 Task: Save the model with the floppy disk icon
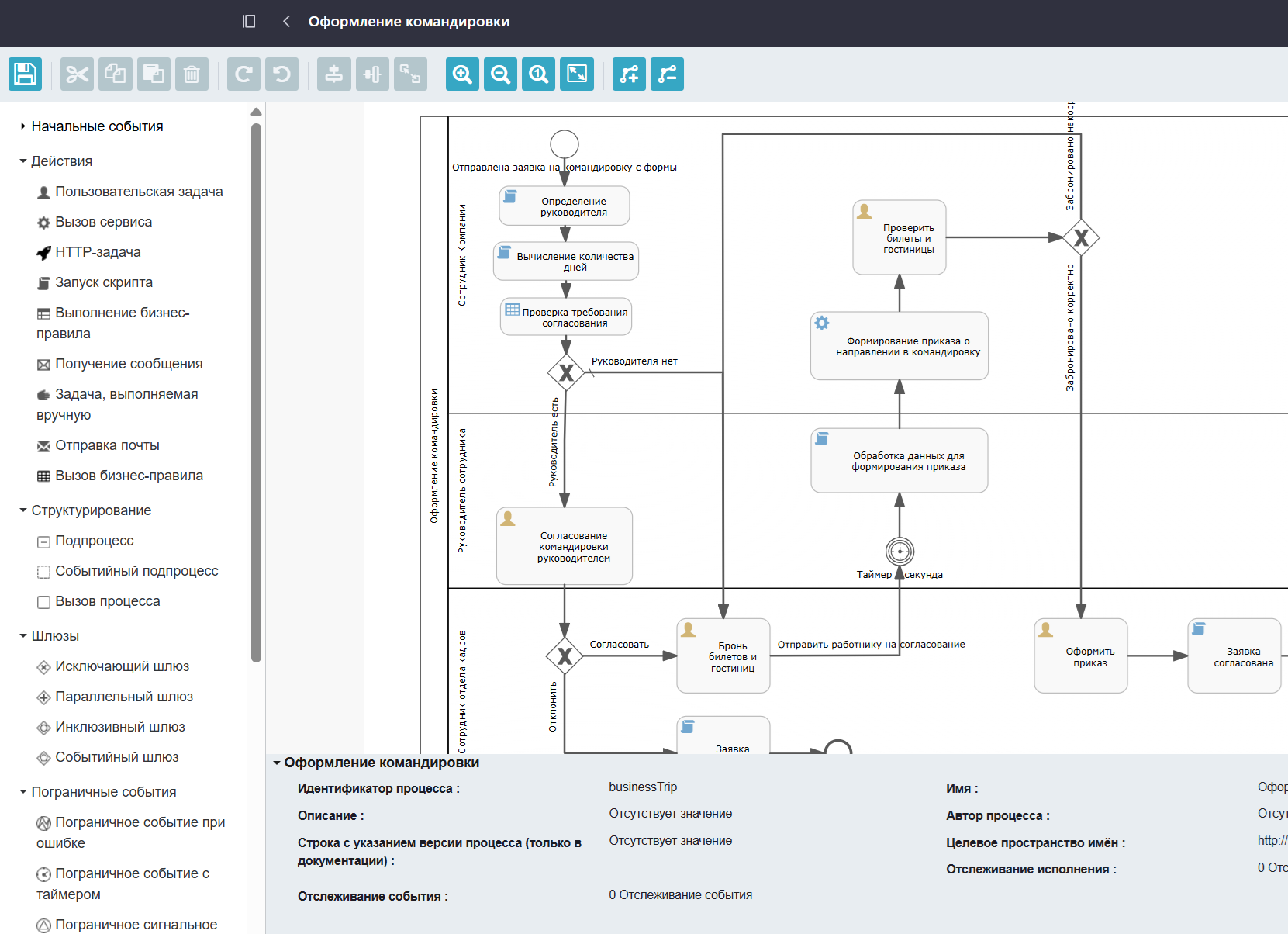click(x=25, y=74)
